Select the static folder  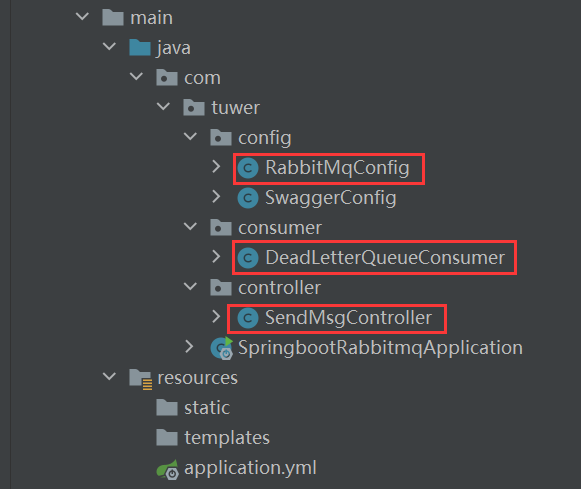click(x=207, y=408)
